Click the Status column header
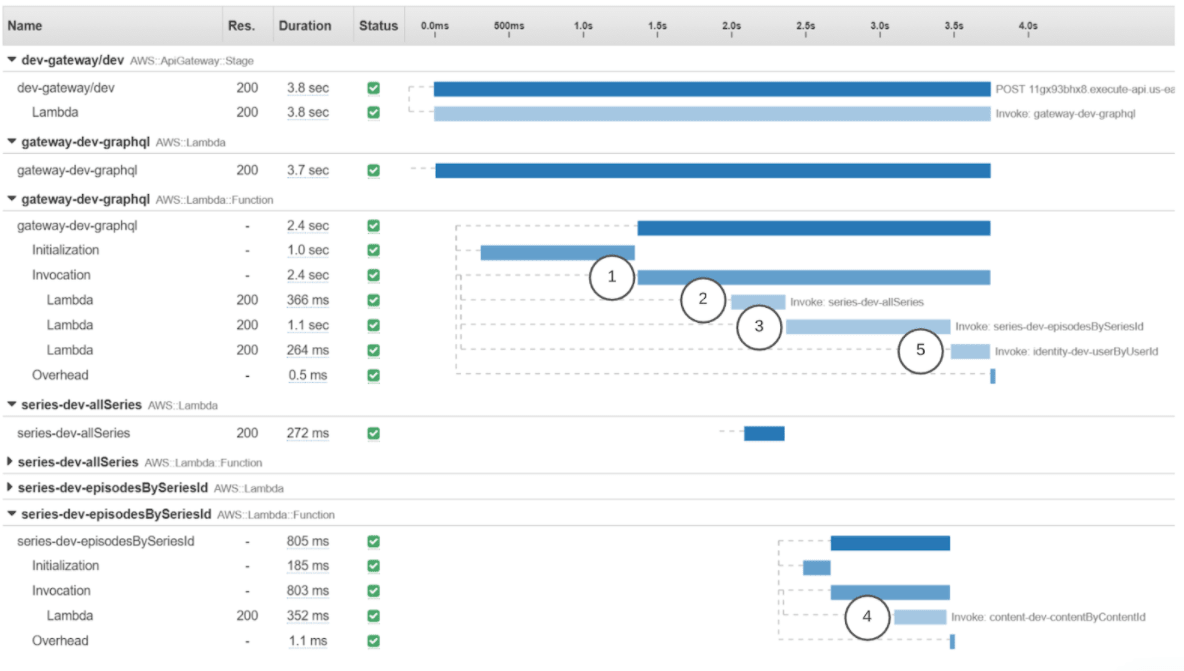Screen dimensions: 1184x671 point(378,26)
